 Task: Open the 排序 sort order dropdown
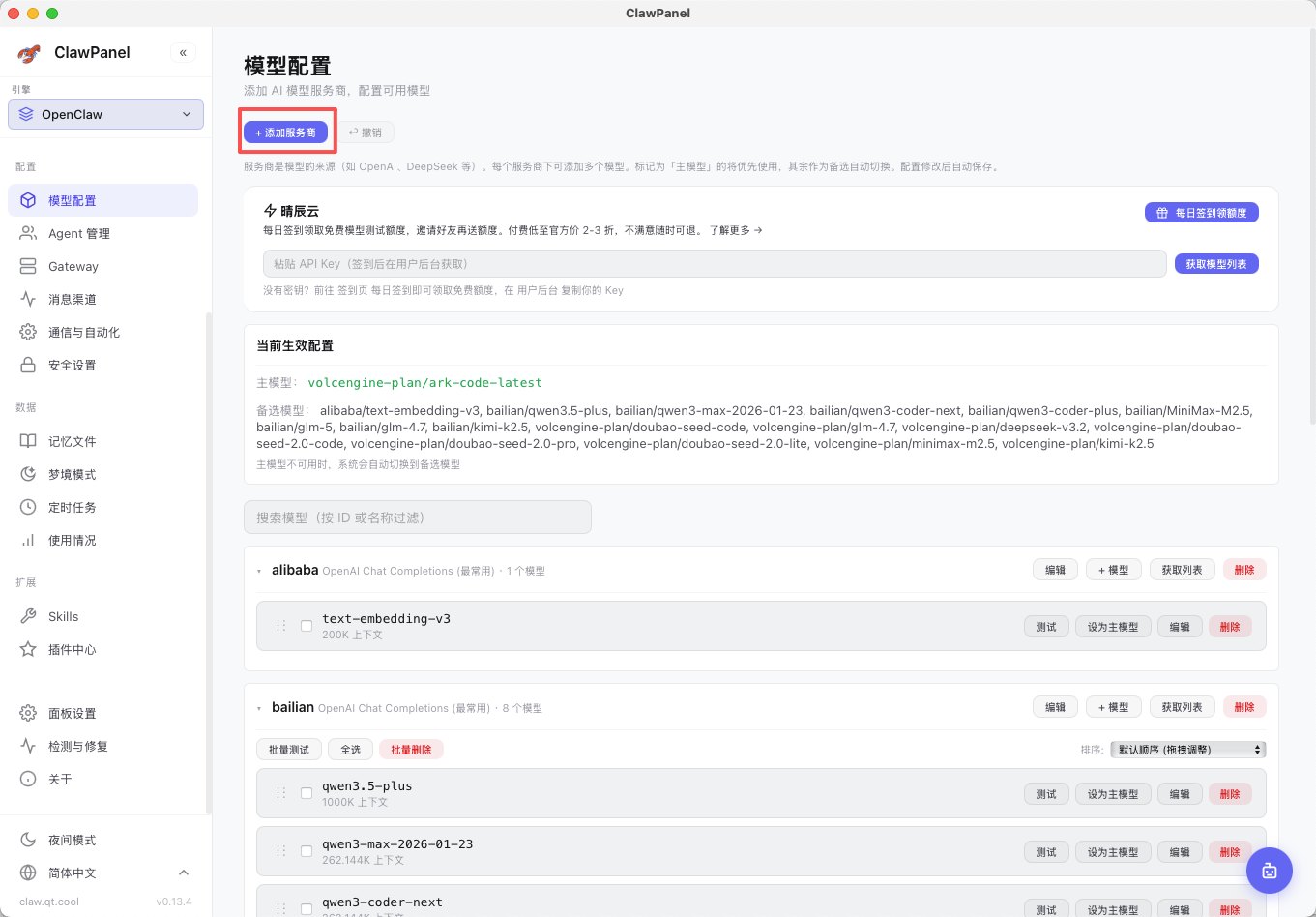tap(1188, 750)
